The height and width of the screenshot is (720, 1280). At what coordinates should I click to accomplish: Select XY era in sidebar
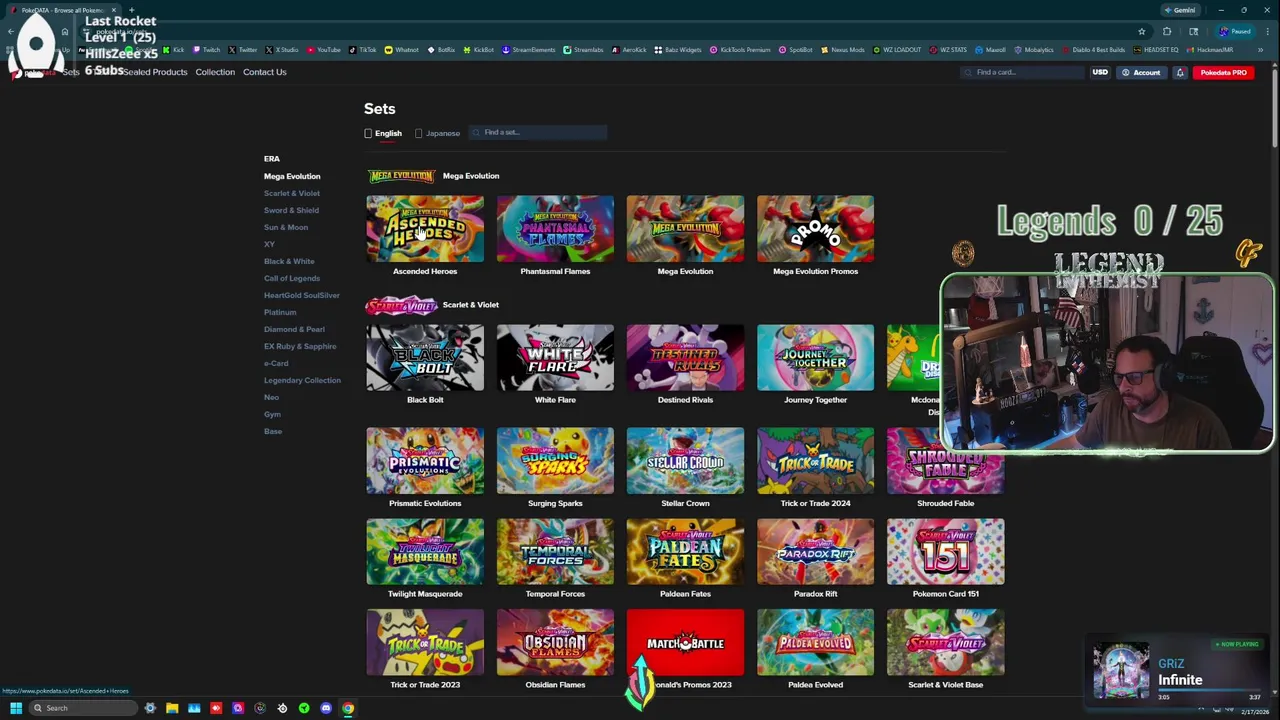point(269,244)
